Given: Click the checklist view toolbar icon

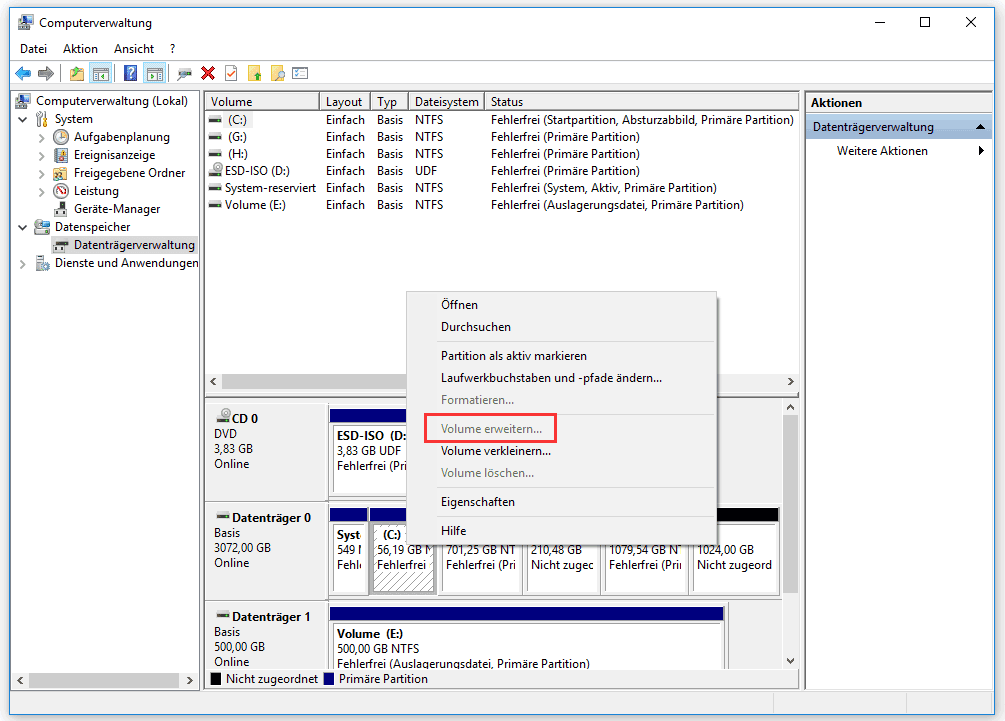Looking at the screenshot, I should (x=300, y=74).
